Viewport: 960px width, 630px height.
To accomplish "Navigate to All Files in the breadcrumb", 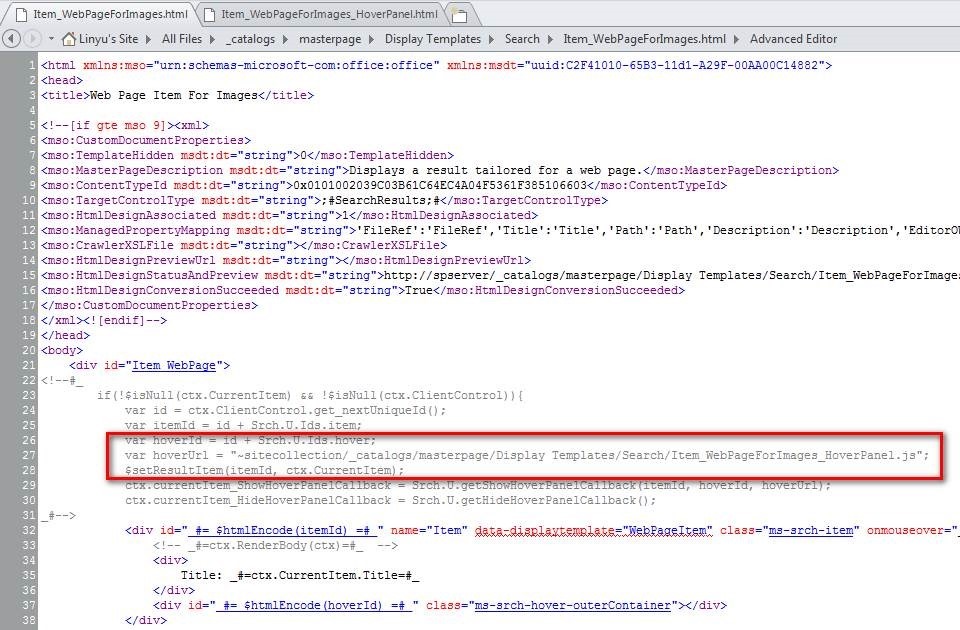I will [x=182, y=39].
